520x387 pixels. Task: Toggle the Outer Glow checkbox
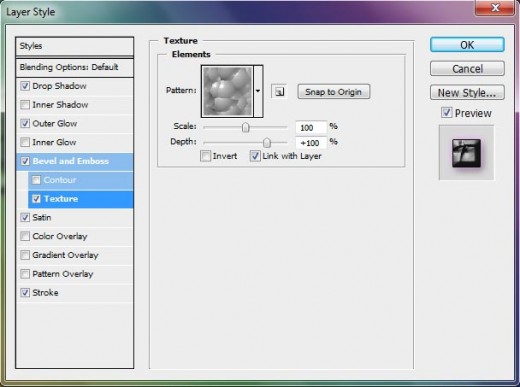(25, 123)
